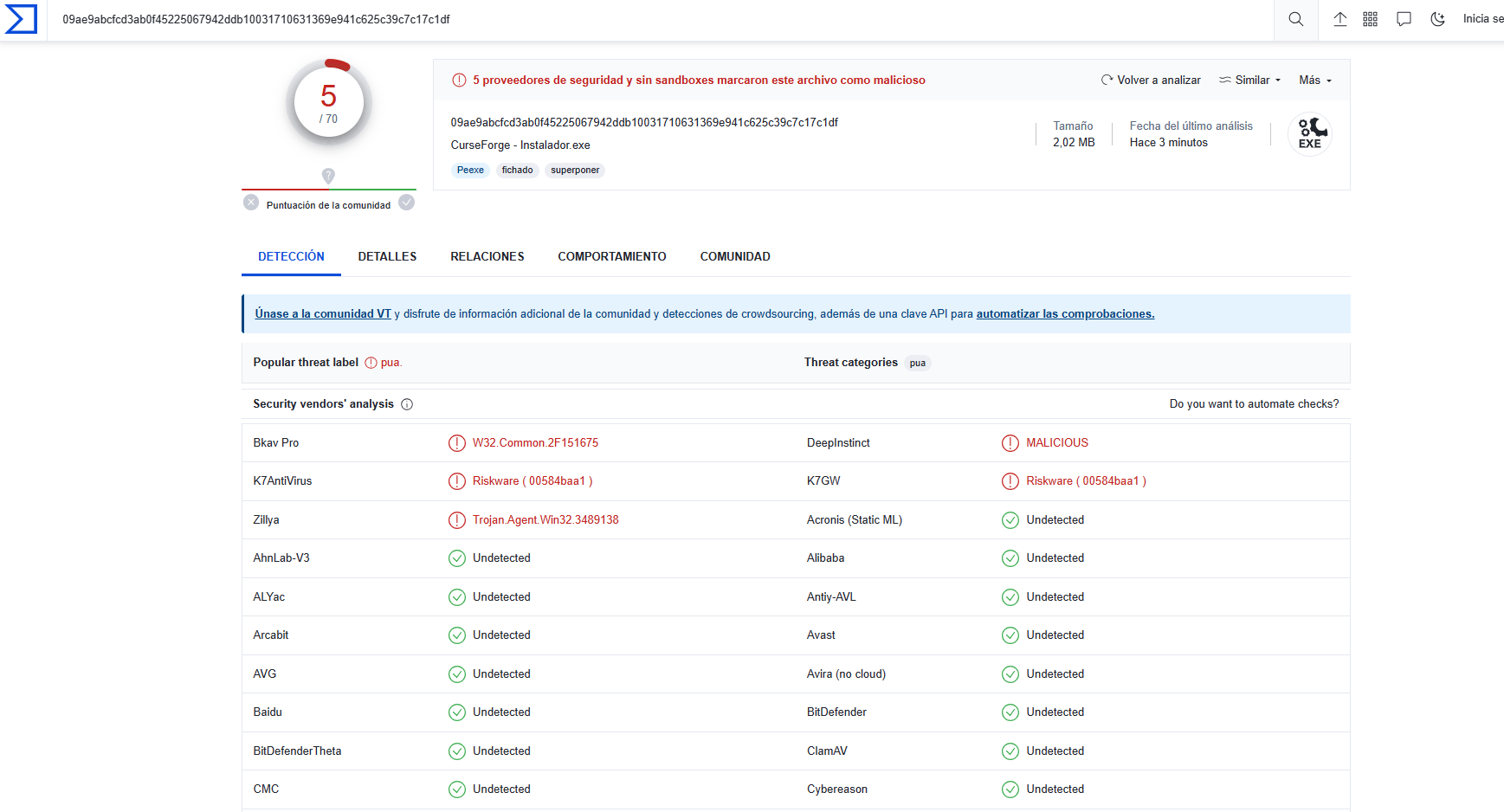Viewport: 1504px width, 812px height.
Task: Click W32.Common.2F151675 detection text
Action: pyautogui.click(x=535, y=442)
